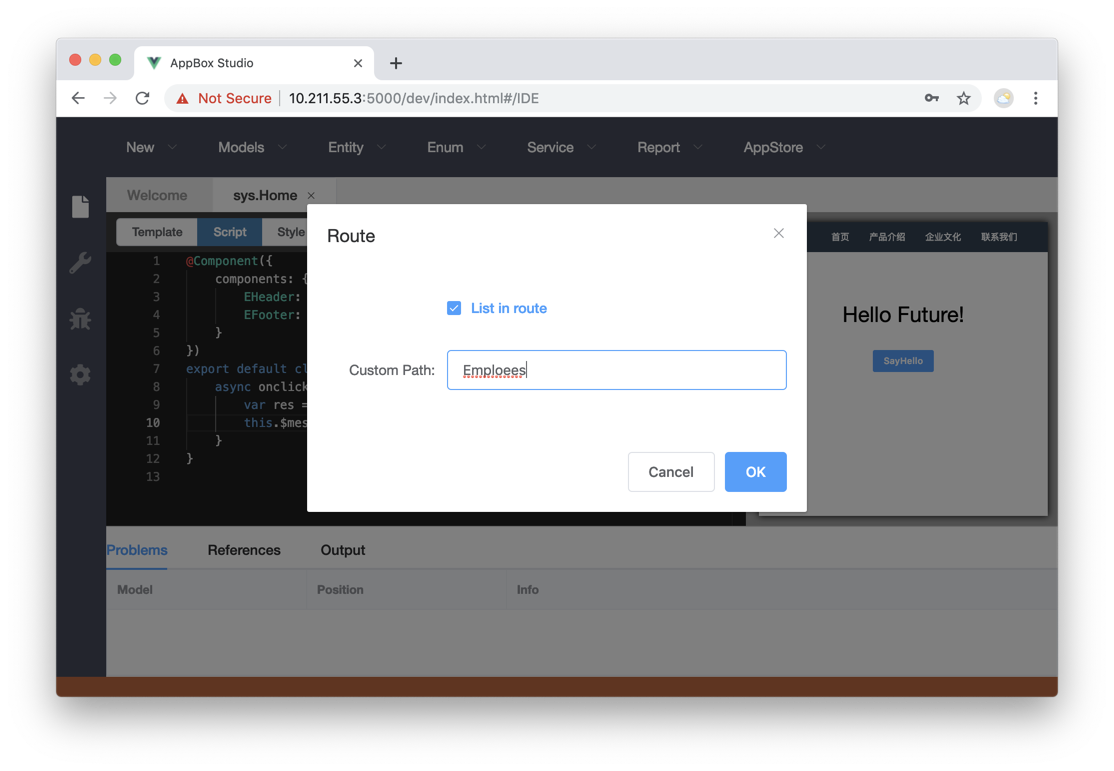This screenshot has width=1114, height=771.
Task: Switch to the Template view
Action: click(157, 232)
